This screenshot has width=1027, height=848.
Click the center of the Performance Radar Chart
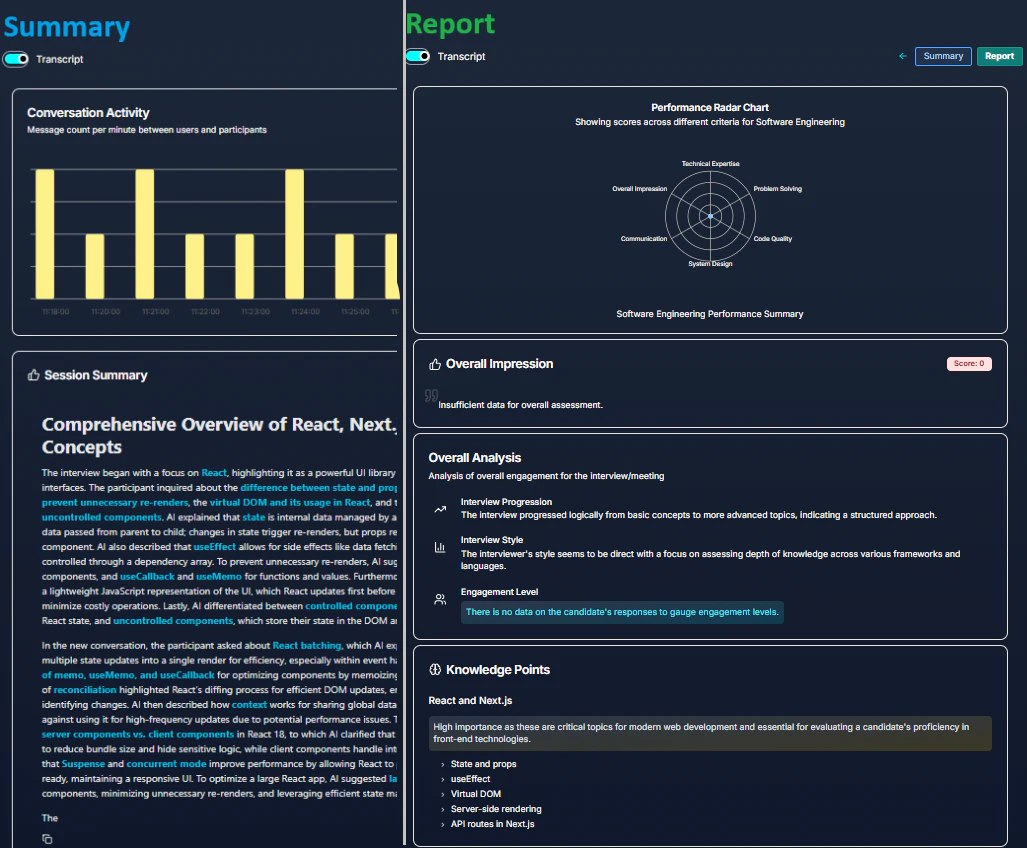tap(710, 216)
